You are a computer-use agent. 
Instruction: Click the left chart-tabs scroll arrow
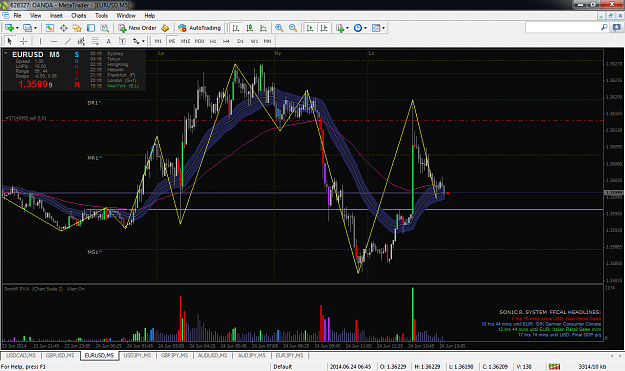612,355
